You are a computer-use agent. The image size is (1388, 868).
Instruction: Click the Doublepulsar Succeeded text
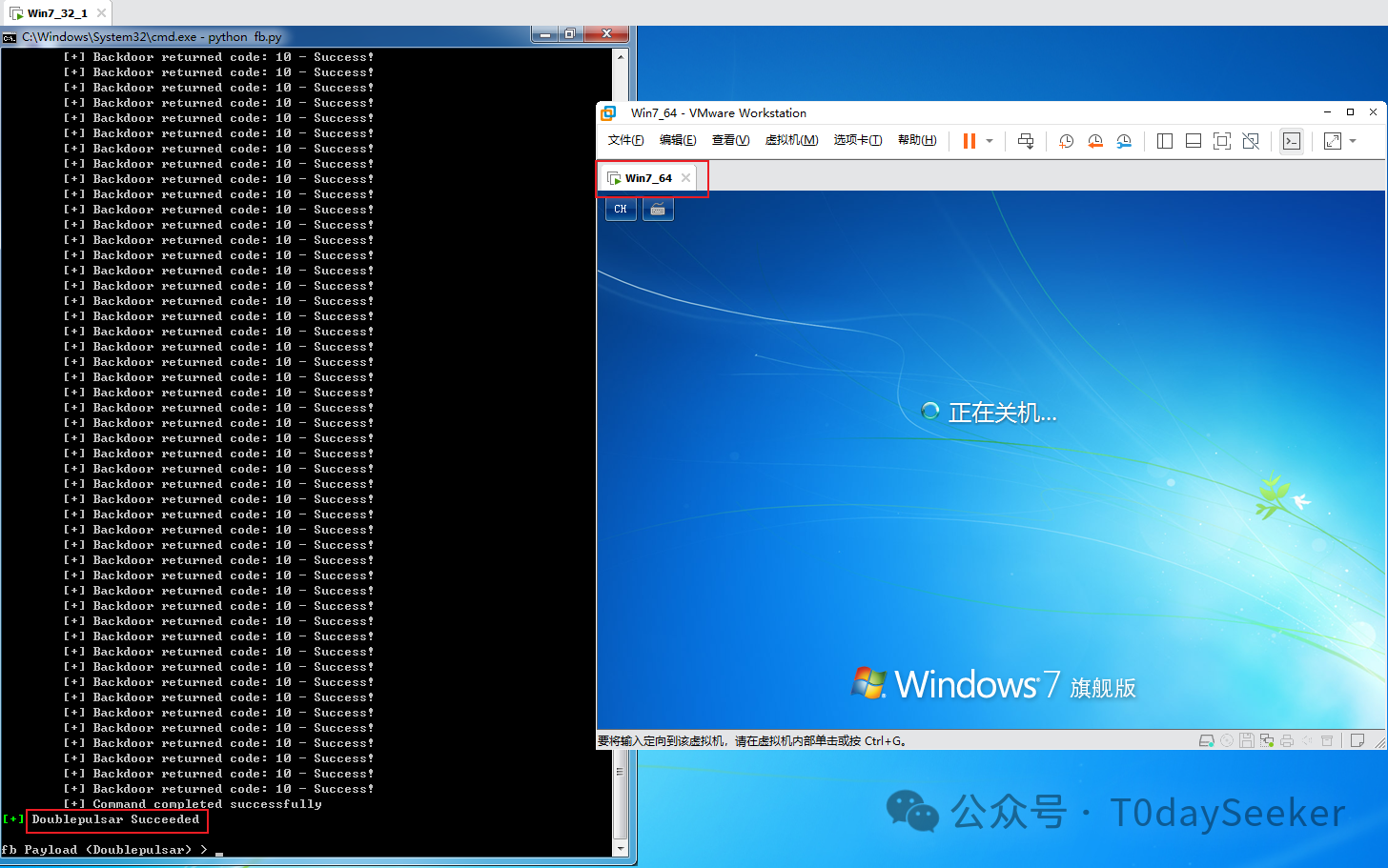(x=116, y=819)
